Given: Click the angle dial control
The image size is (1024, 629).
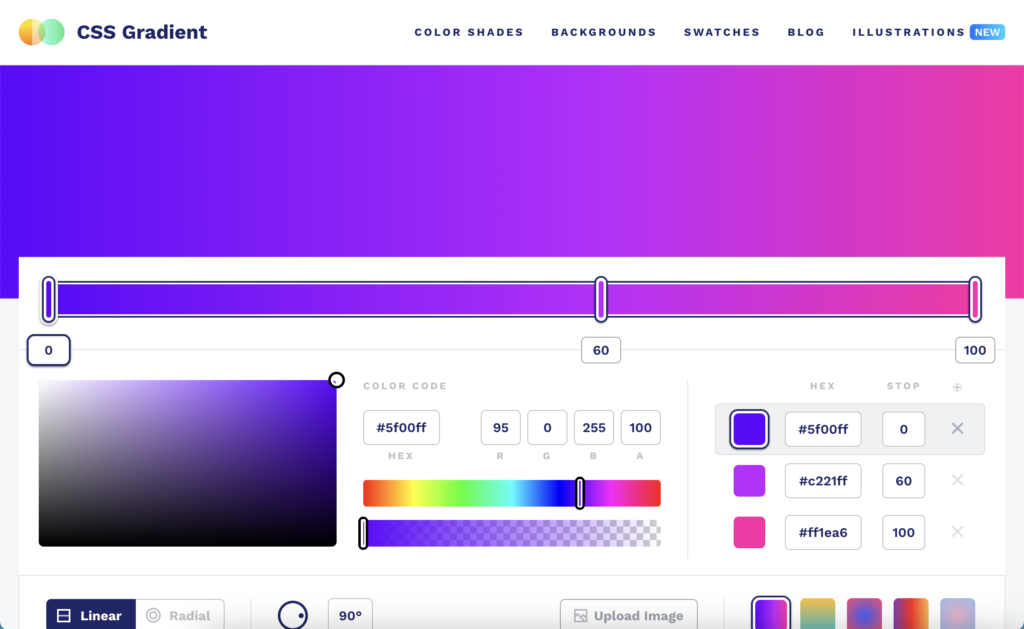Looking at the screenshot, I should pos(293,615).
